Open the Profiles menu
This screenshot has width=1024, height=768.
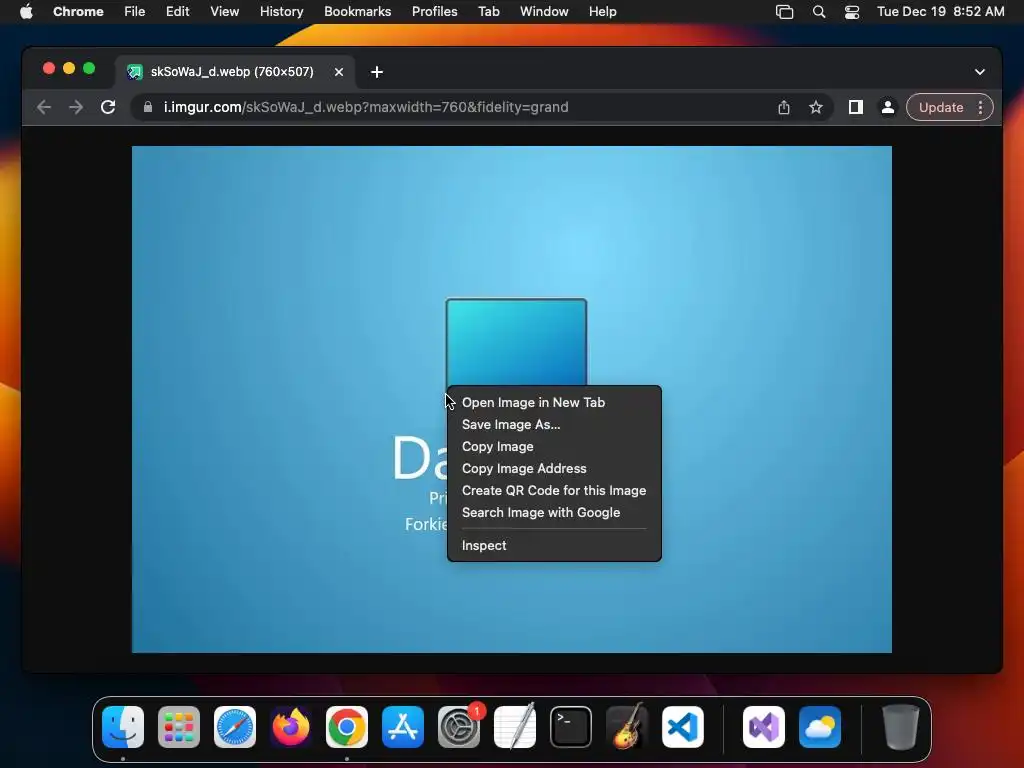coord(434,12)
